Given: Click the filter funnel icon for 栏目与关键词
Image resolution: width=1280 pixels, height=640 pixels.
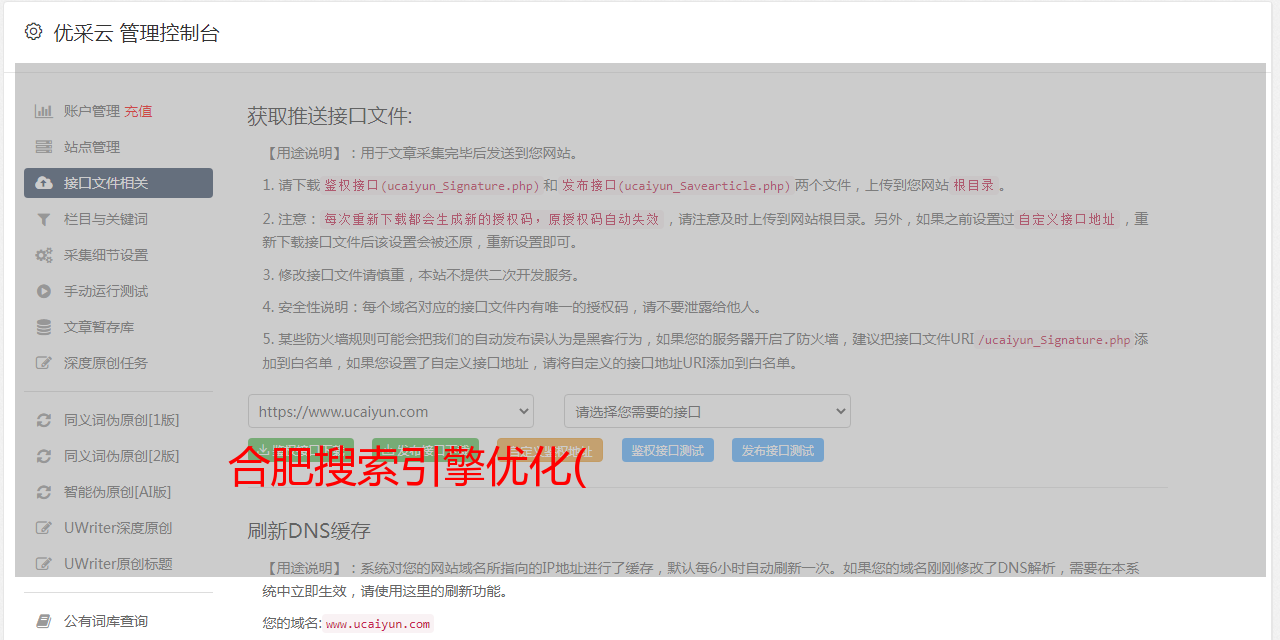Looking at the screenshot, I should click(44, 219).
